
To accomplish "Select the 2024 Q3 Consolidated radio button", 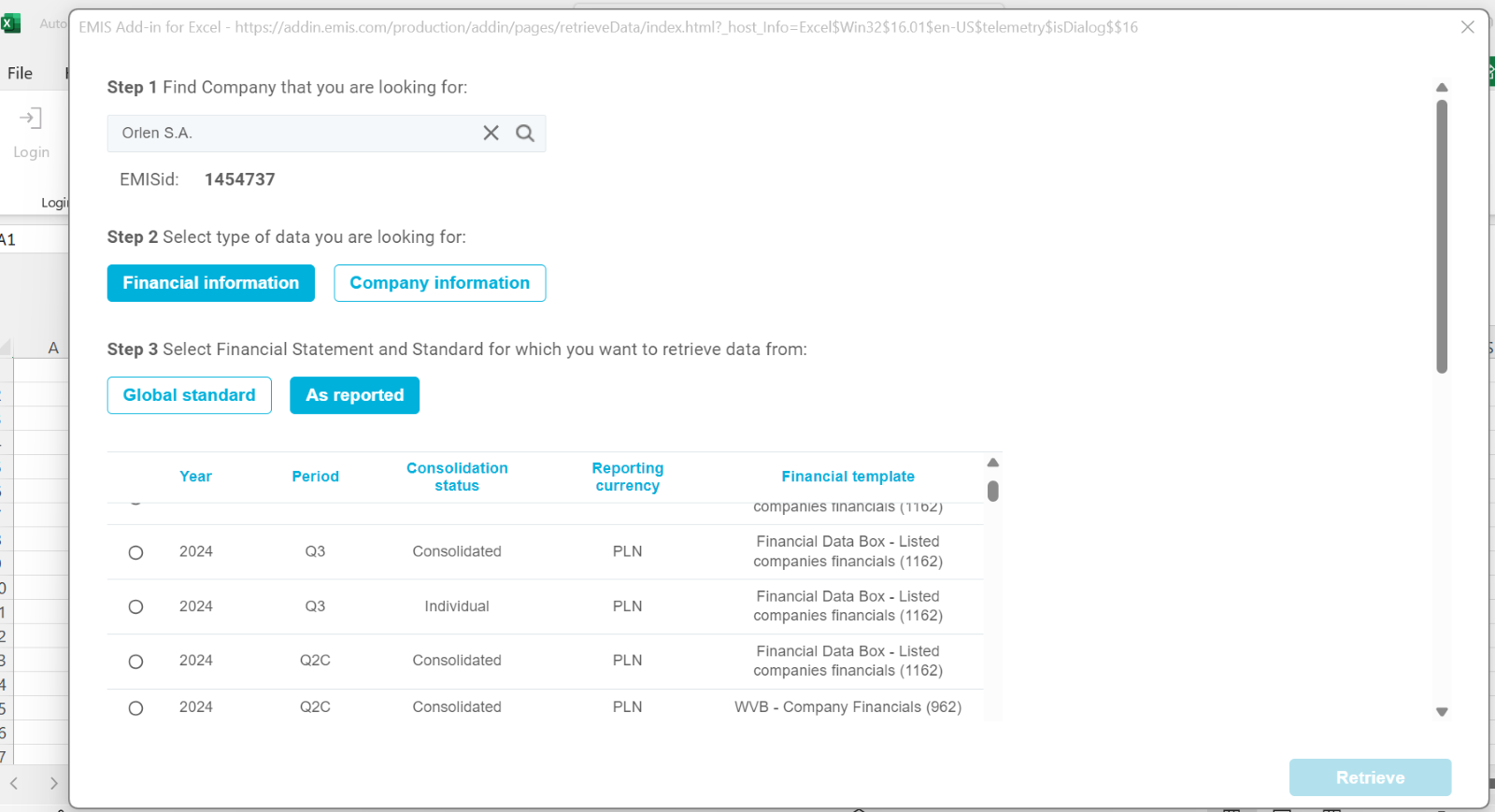I will coord(135,552).
